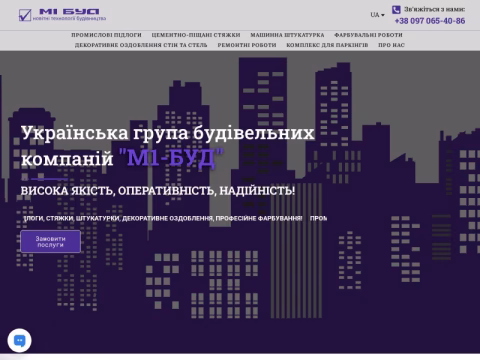
Task: Click the scrolling services ticker text
Action: [175, 218]
